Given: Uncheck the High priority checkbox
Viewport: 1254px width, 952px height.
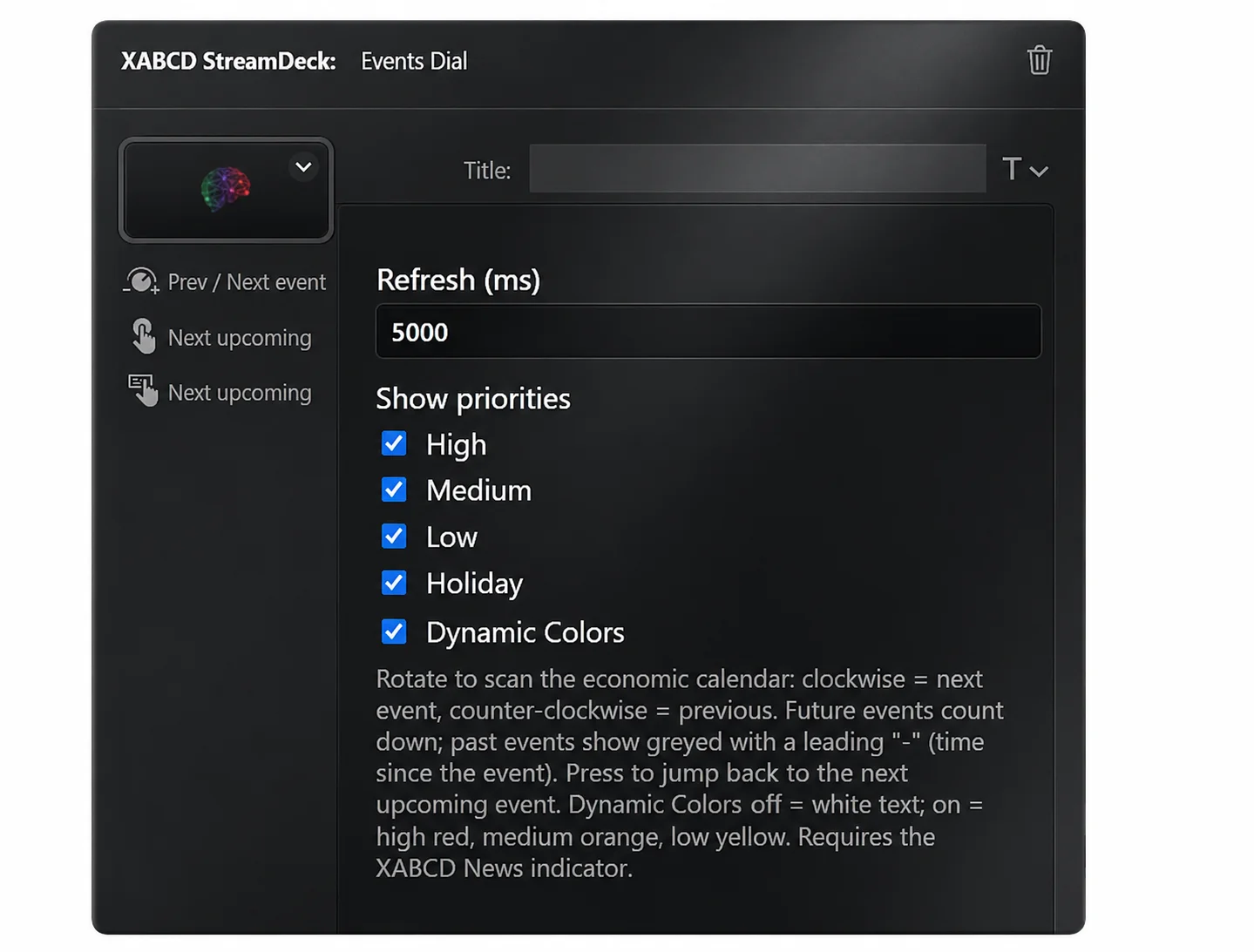Looking at the screenshot, I should (x=394, y=443).
